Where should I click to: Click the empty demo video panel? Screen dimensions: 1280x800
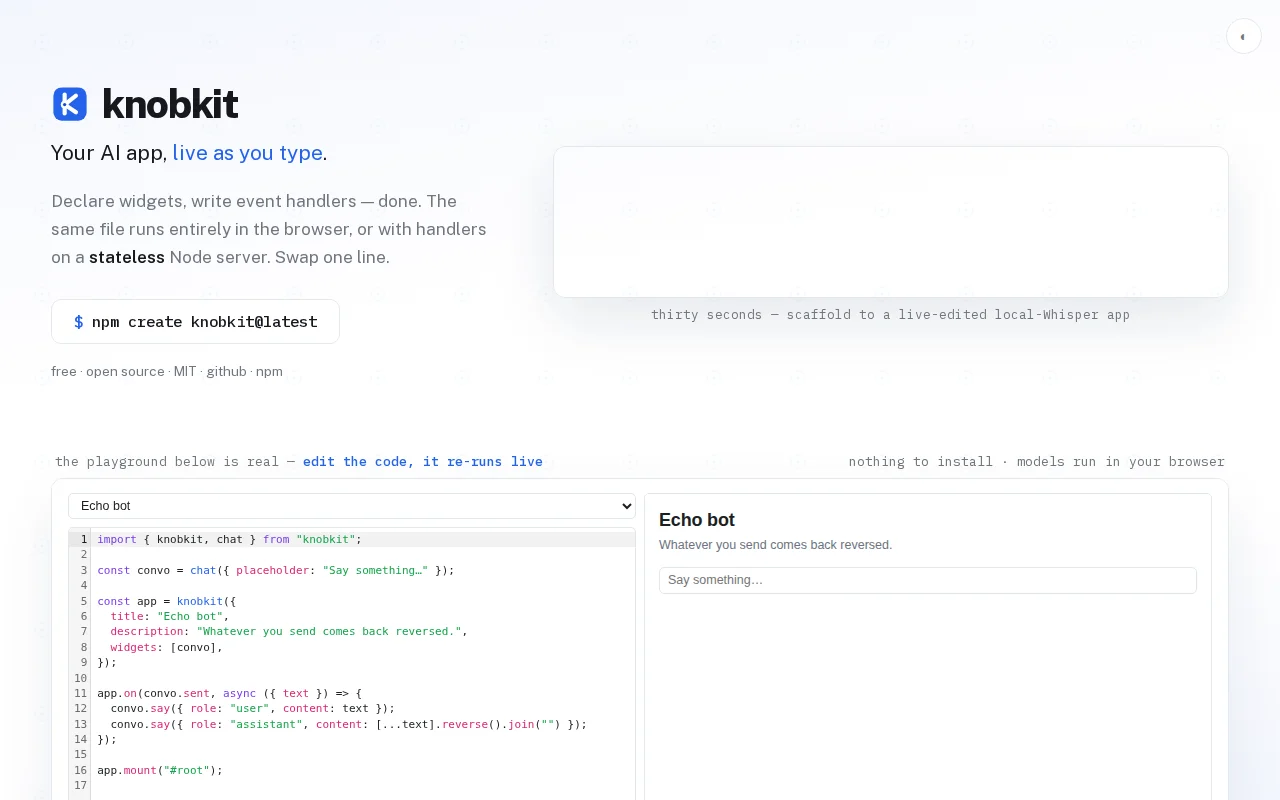pyautogui.click(x=891, y=222)
